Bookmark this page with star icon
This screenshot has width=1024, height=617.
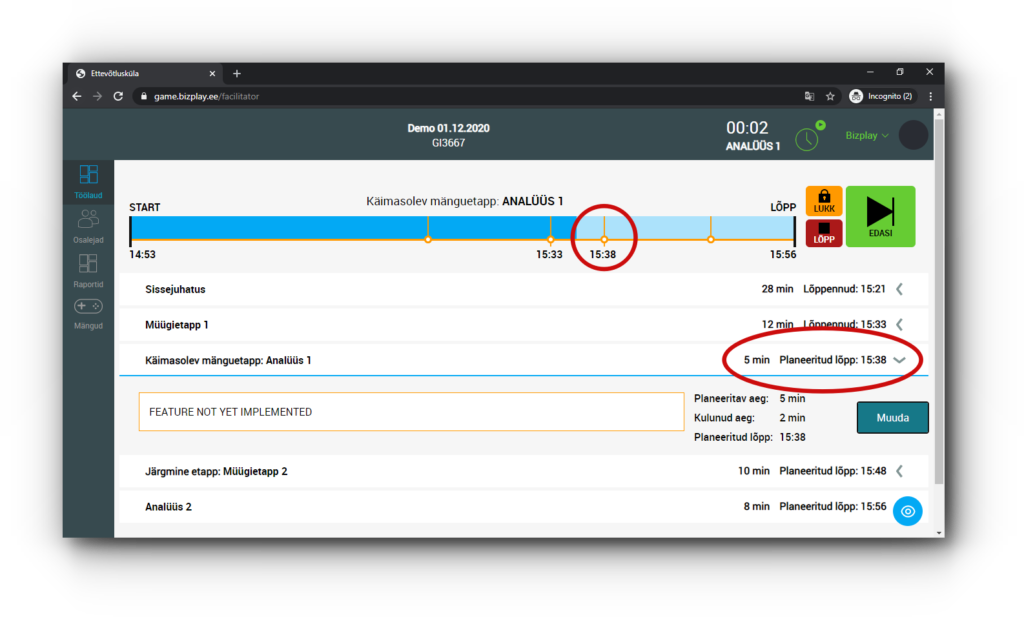(830, 96)
